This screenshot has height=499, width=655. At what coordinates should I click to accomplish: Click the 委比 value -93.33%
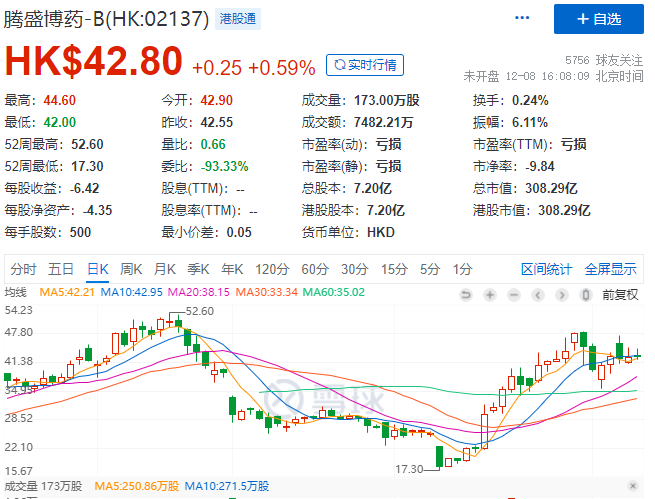224,166
